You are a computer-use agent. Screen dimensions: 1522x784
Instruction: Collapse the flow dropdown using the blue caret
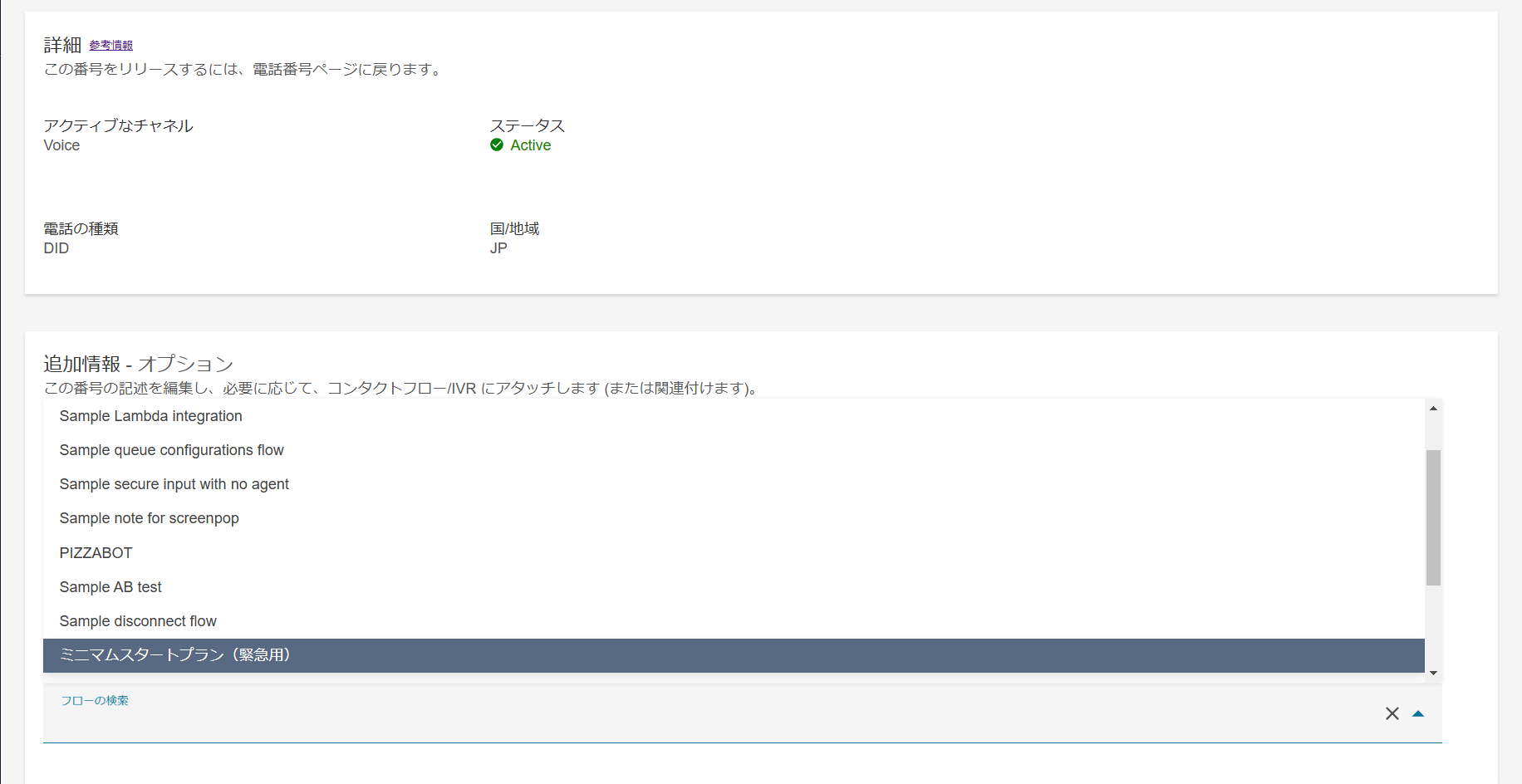(x=1418, y=713)
